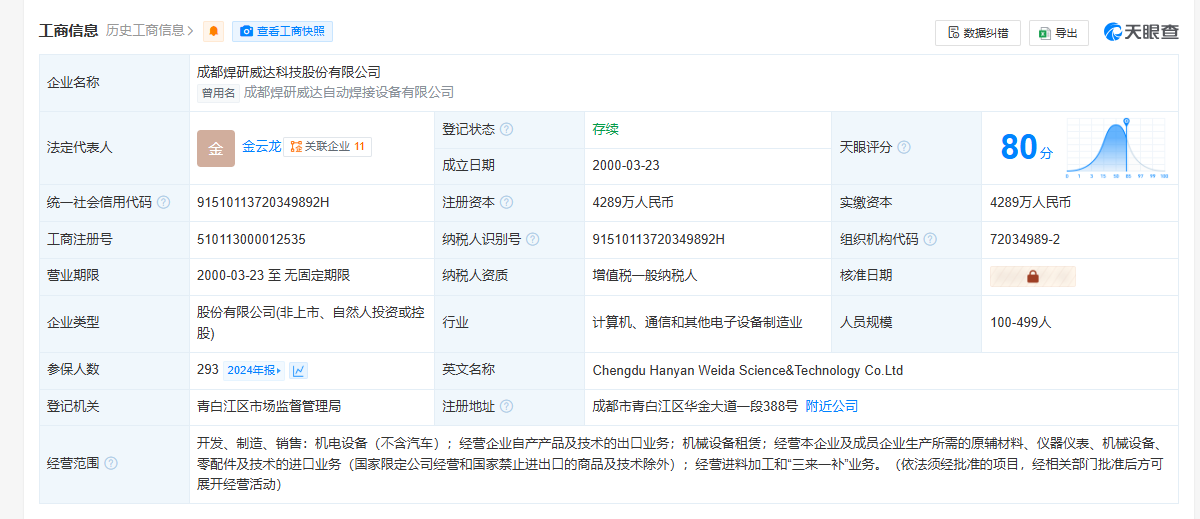Click help icon next to 纳税人识别号
This screenshot has width=1200, height=519.
click(533, 240)
